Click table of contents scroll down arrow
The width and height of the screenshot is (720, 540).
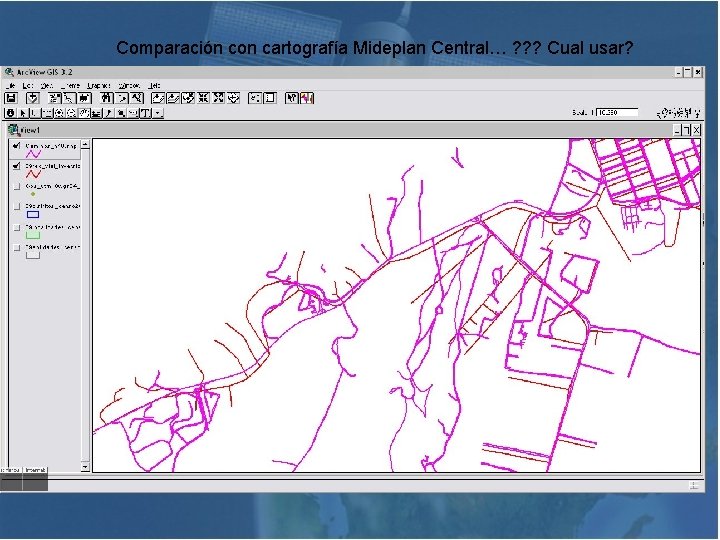tap(85, 467)
